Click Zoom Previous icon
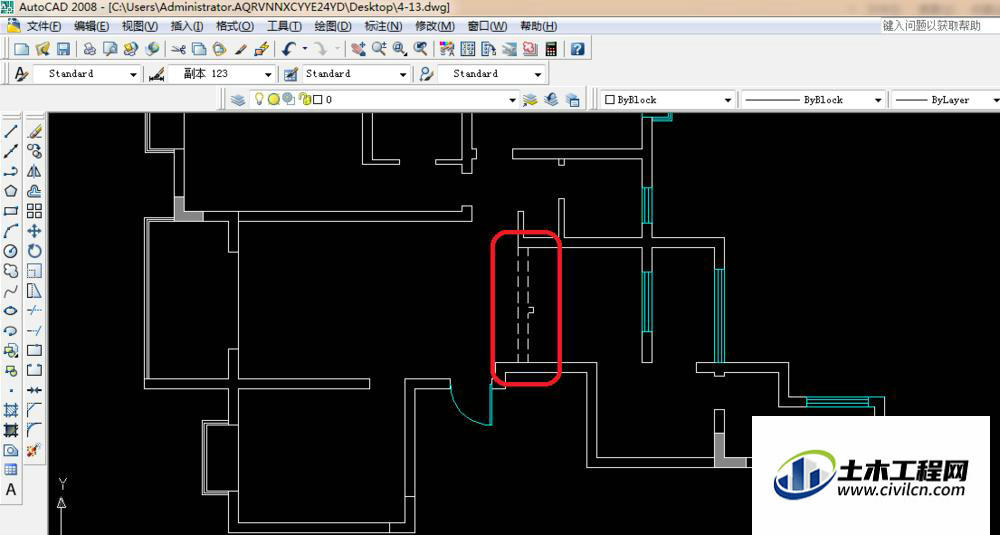The image size is (1000, 535). coord(420,48)
